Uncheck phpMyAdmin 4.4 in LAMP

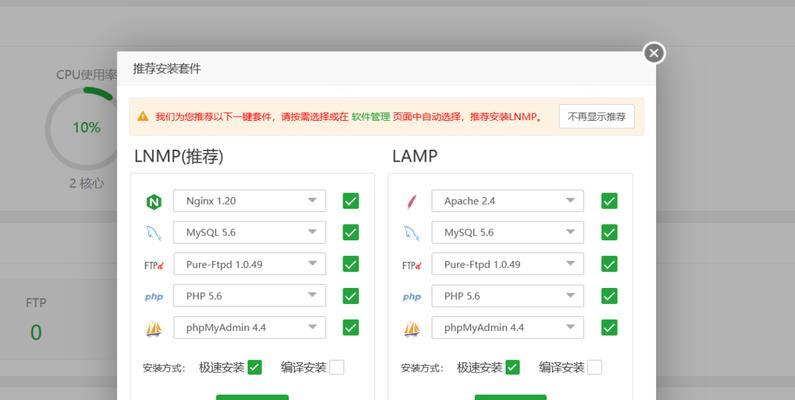point(609,328)
